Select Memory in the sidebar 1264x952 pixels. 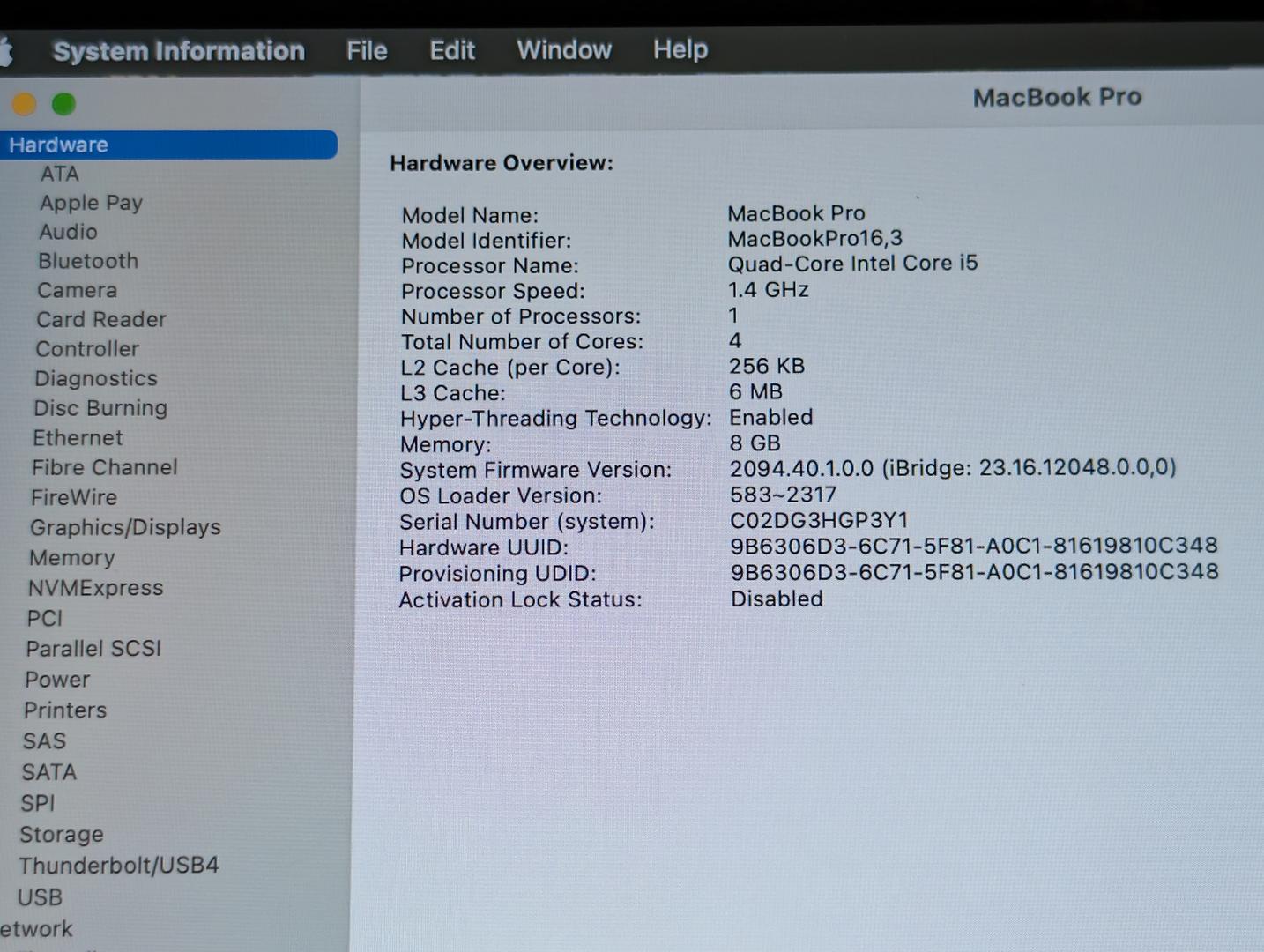72,558
